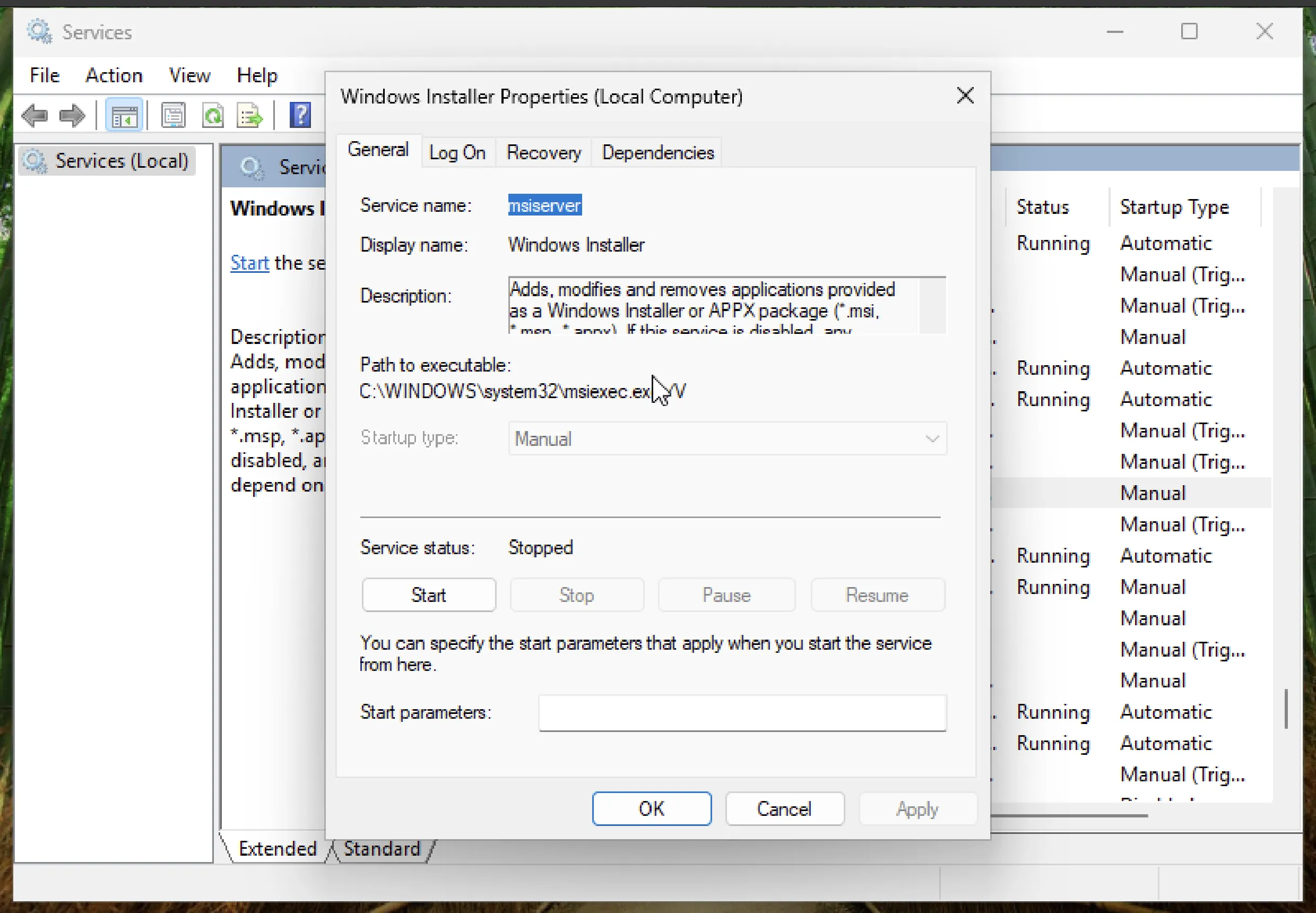Click Cancel in the properties dialog
The image size is (1316, 913).
785,809
